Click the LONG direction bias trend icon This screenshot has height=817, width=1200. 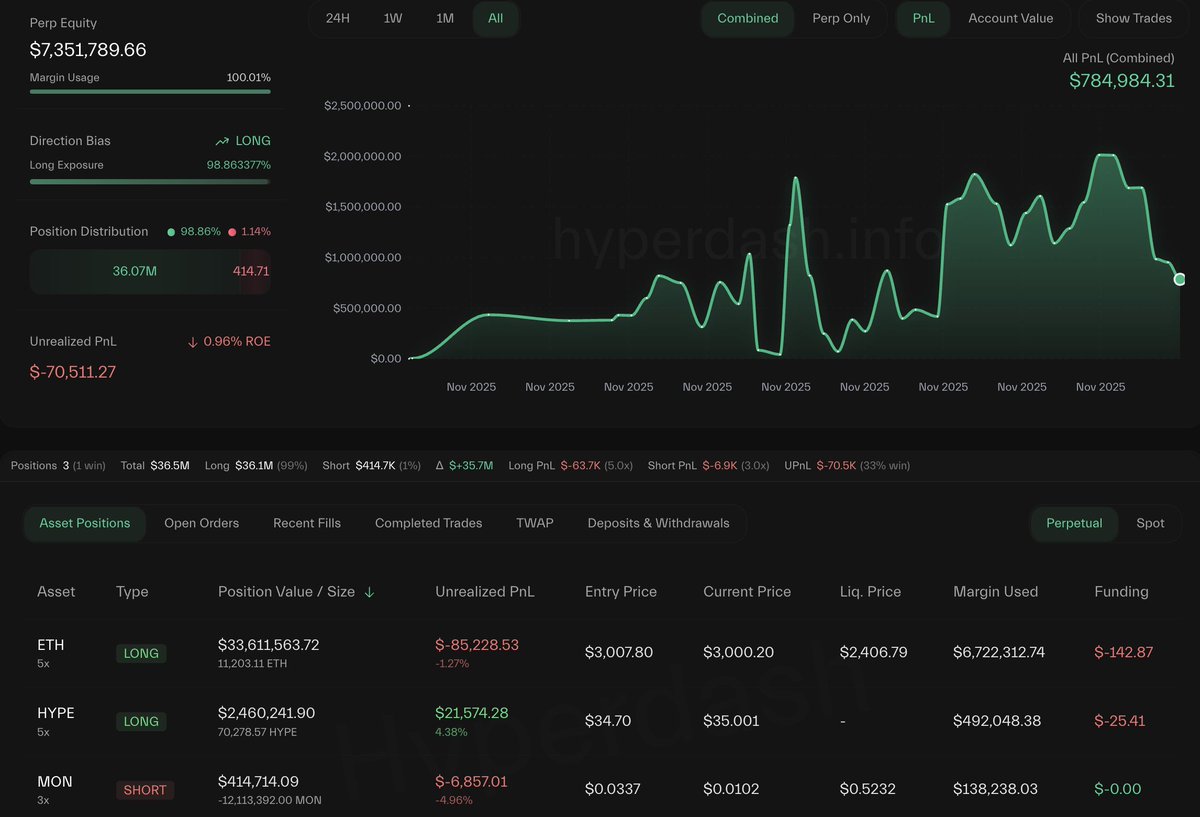coord(222,141)
